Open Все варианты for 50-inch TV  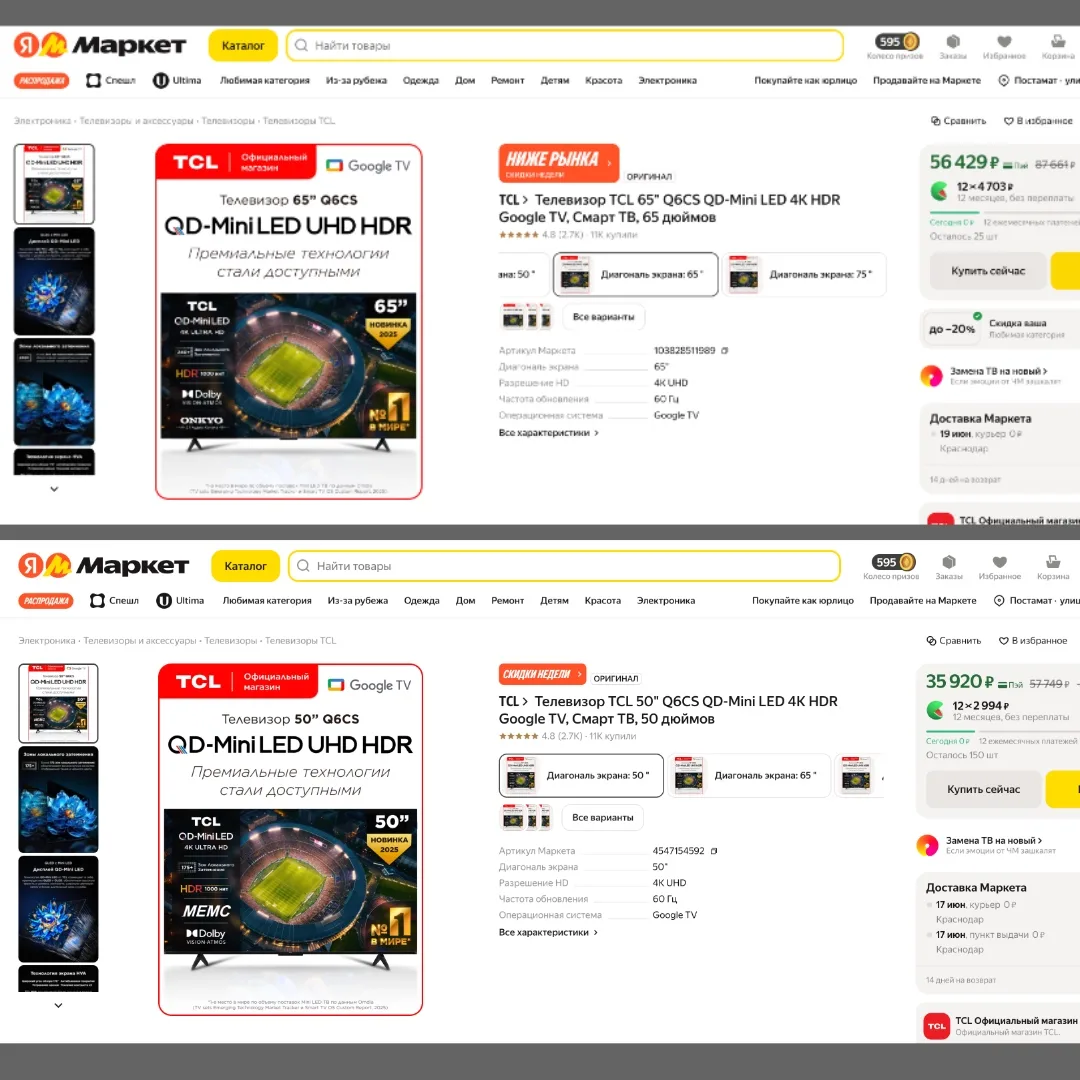pos(603,818)
